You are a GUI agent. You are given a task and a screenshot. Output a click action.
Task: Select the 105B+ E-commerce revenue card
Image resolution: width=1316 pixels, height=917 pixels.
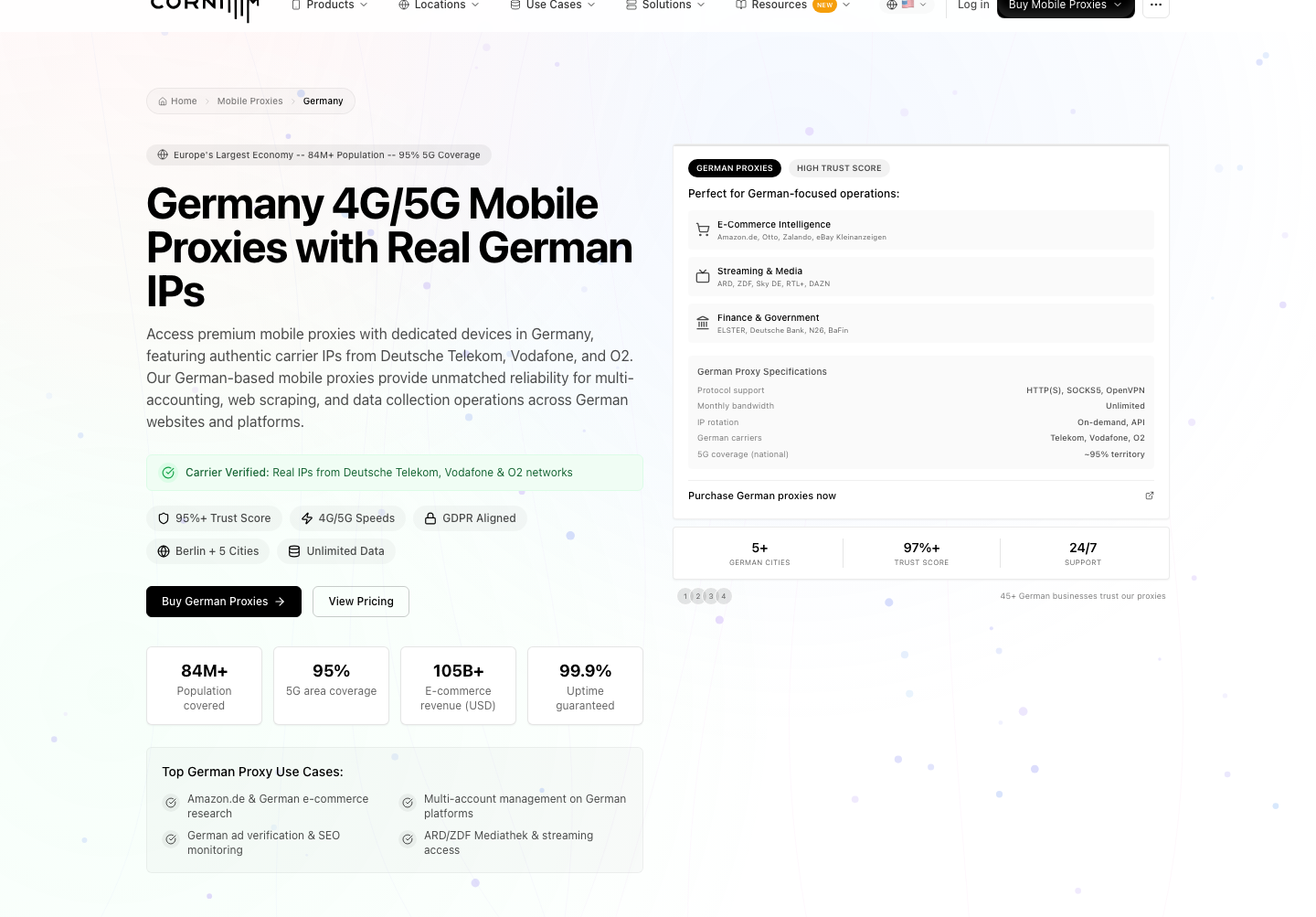pos(458,686)
